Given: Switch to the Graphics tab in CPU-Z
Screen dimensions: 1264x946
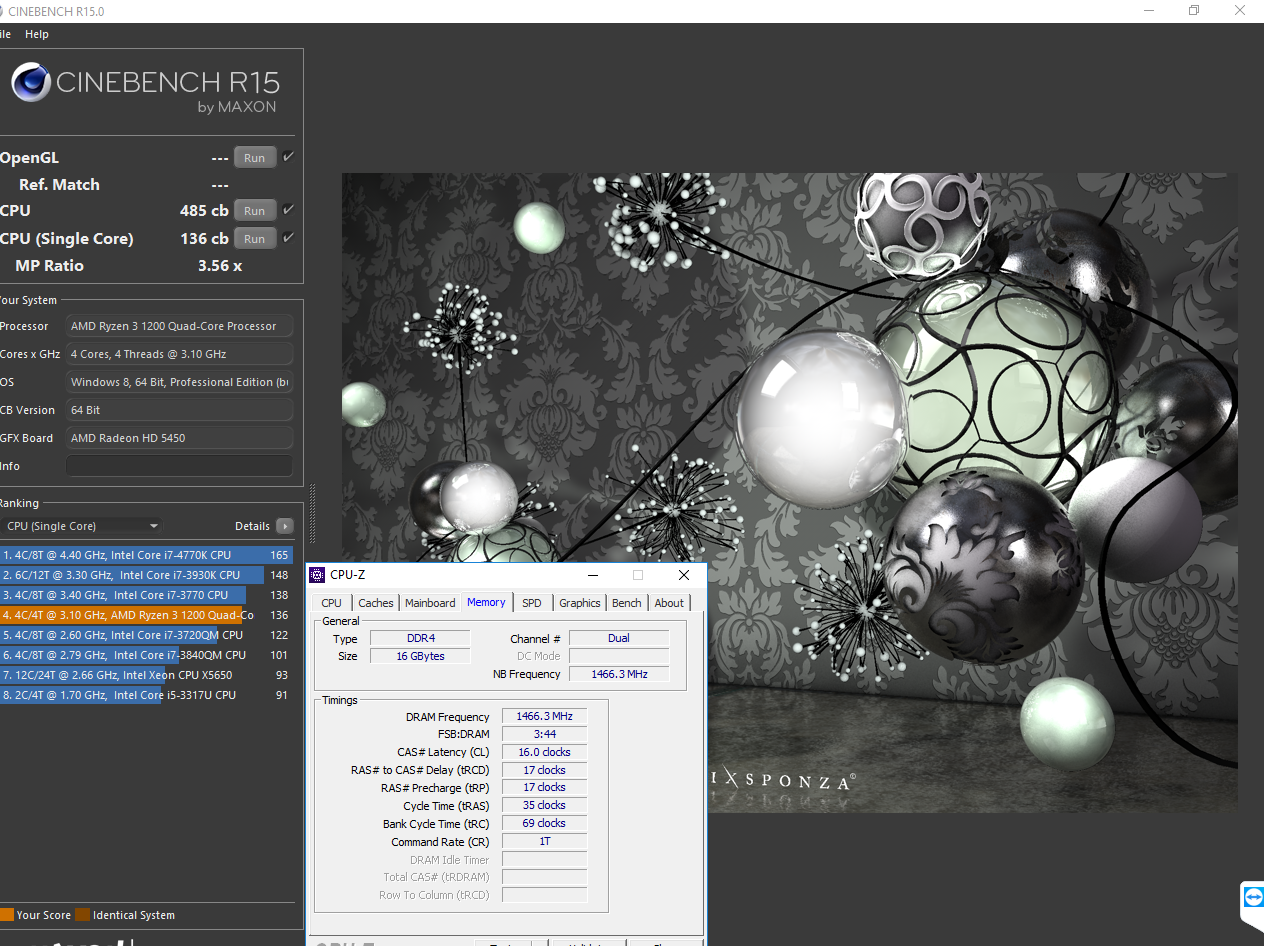Looking at the screenshot, I should point(580,603).
